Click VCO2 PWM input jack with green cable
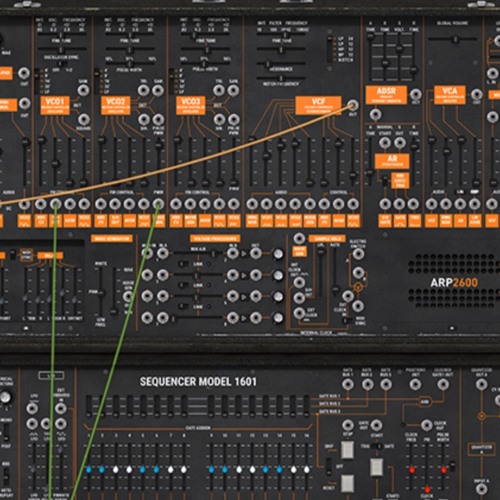 coord(158,204)
